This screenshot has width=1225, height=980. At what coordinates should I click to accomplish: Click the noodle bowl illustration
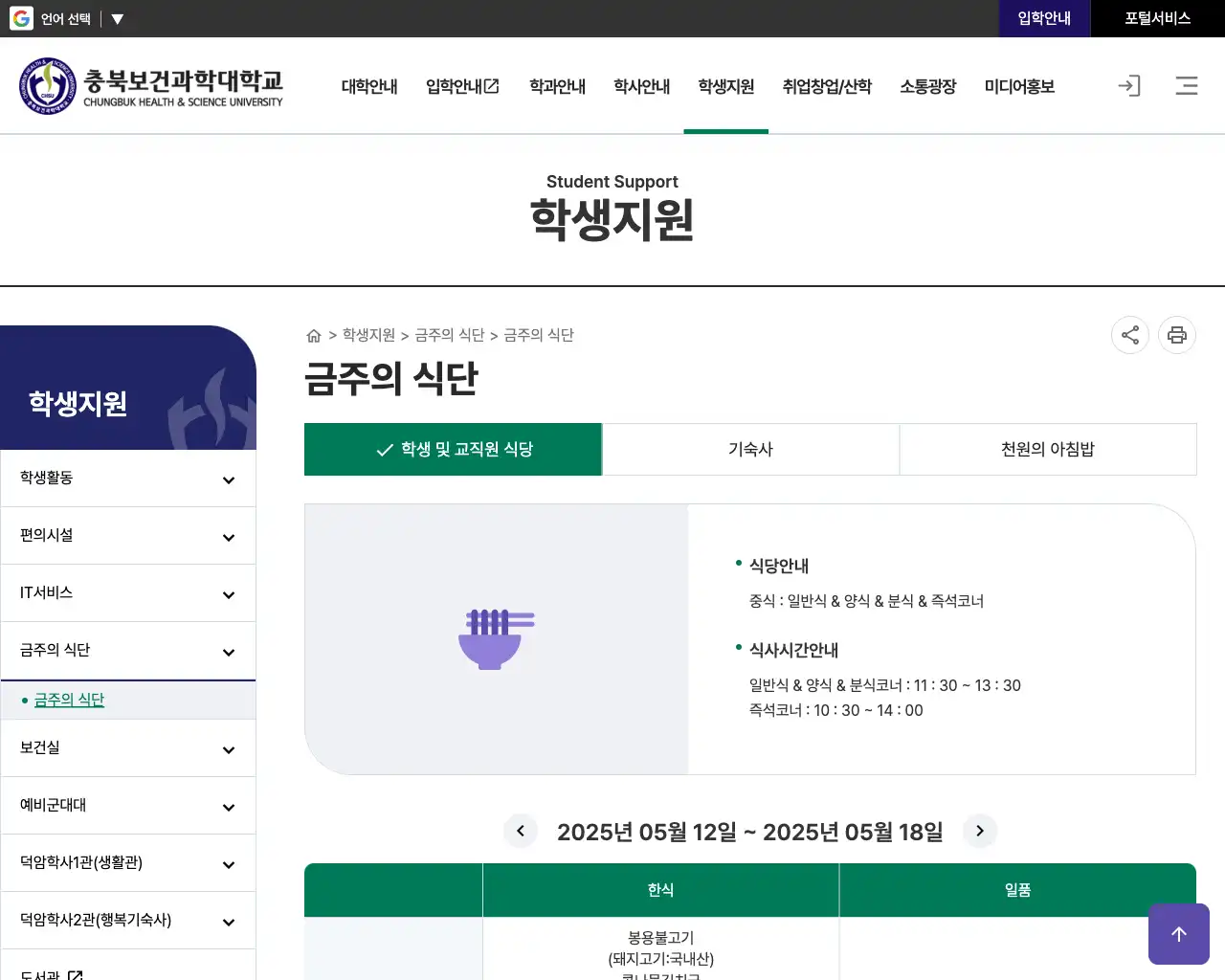pos(497,638)
